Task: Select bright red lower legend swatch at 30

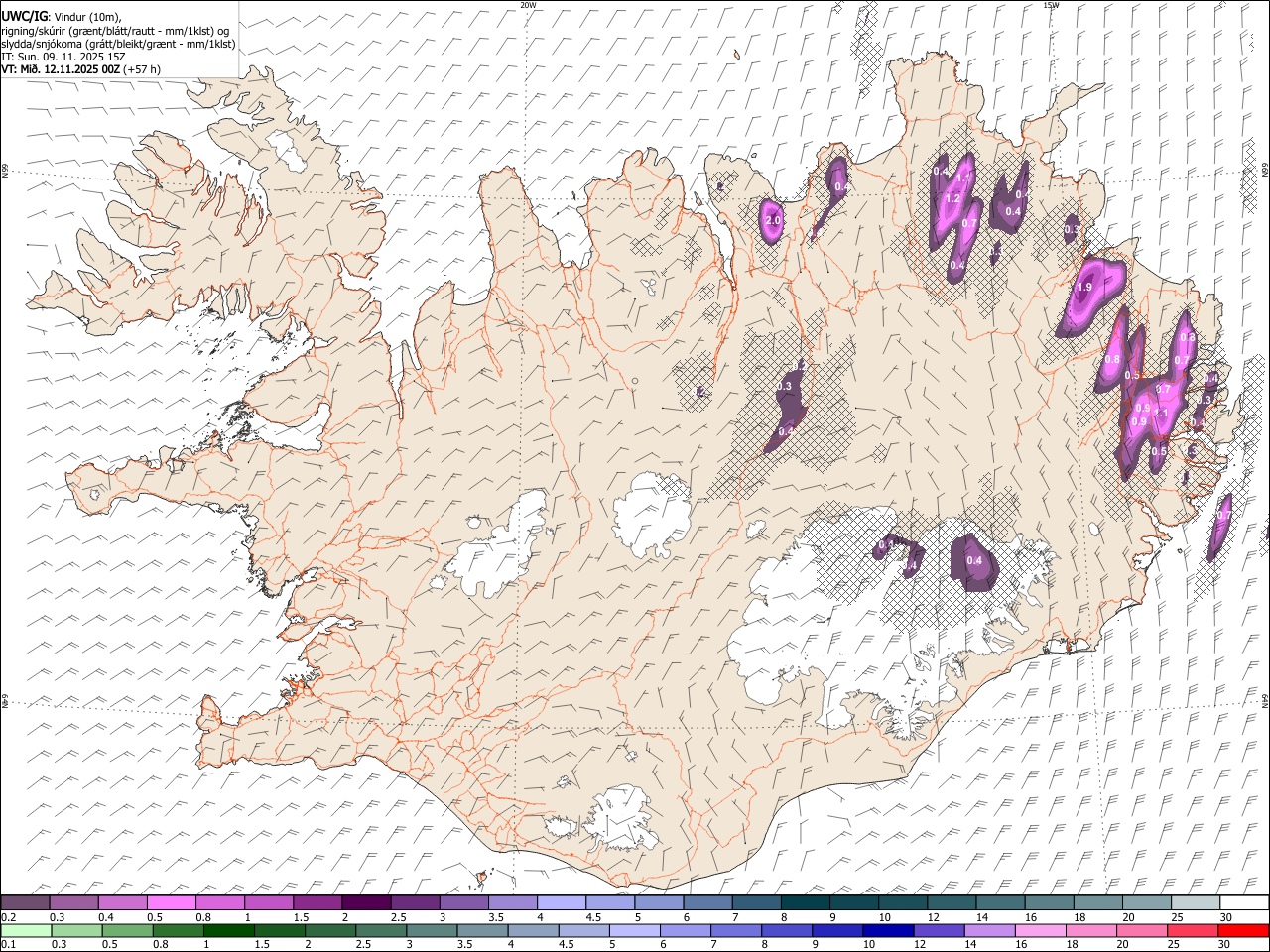Action: (x=1243, y=930)
